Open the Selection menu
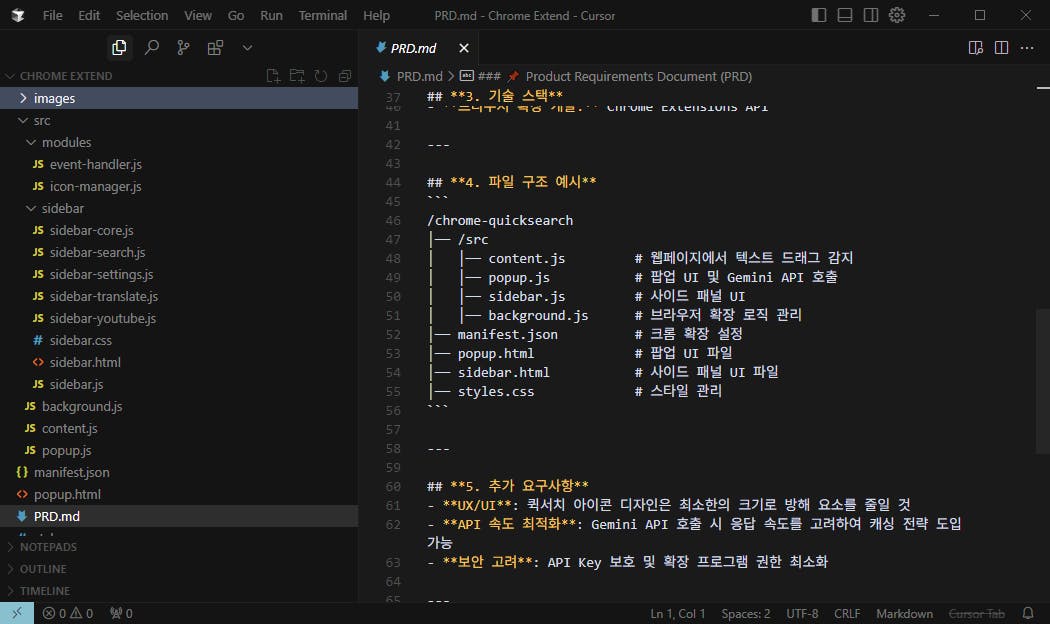This screenshot has width=1050, height=624. click(142, 15)
